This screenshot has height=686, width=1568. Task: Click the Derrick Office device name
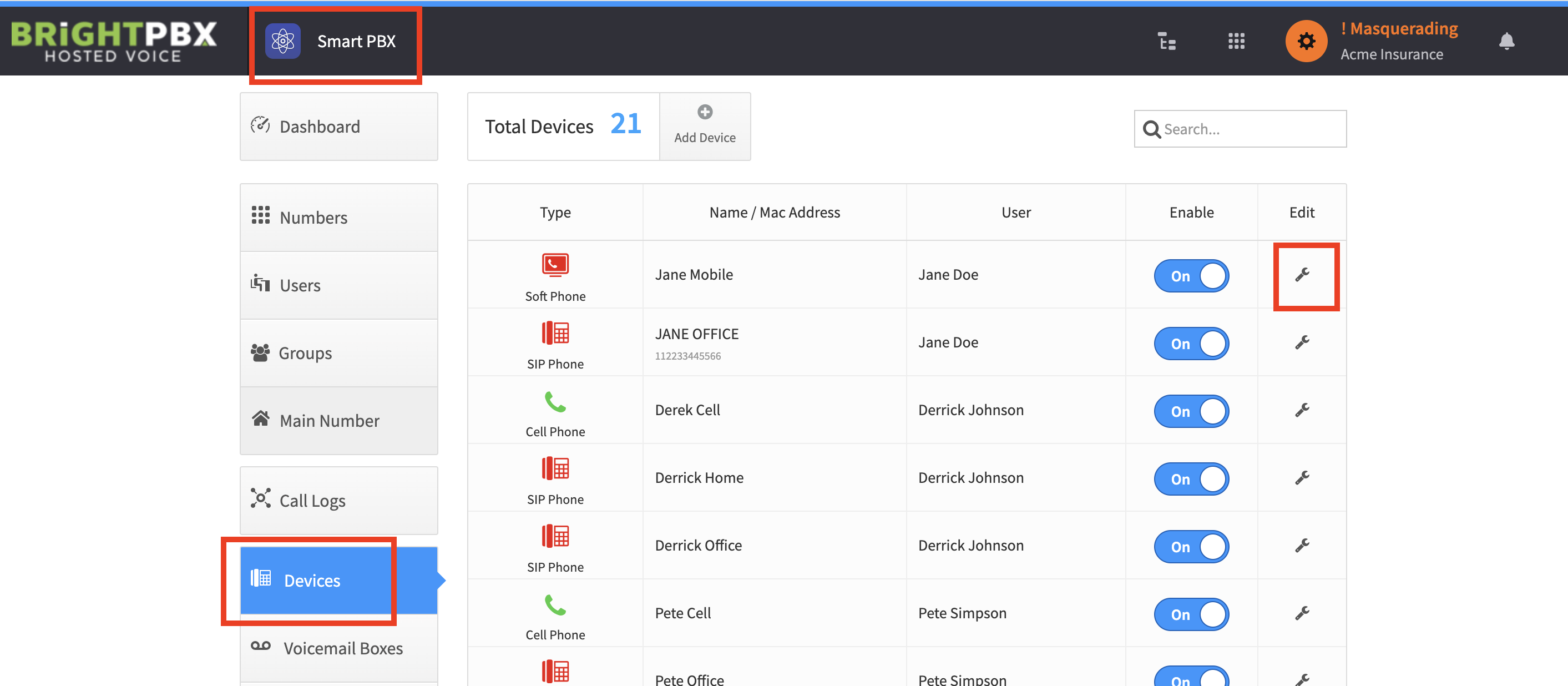(x=698, y=546)
